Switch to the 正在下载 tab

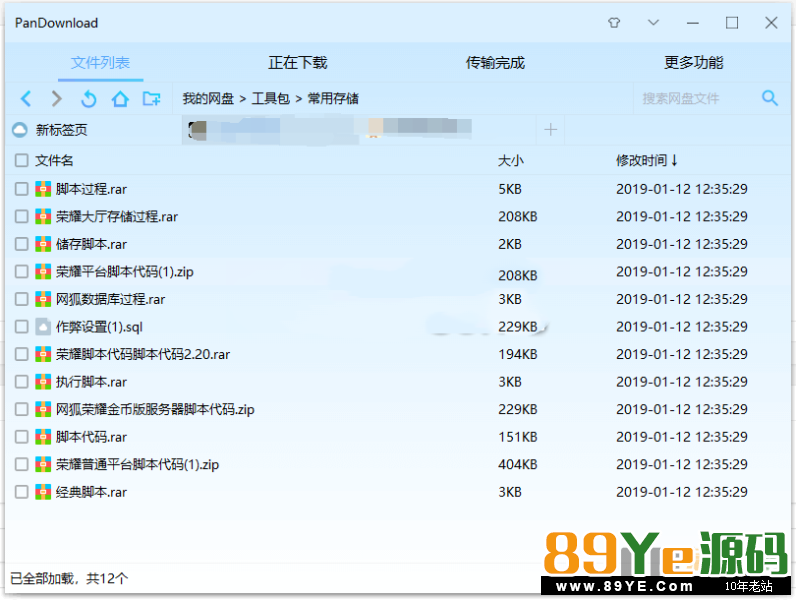[297, 63]
